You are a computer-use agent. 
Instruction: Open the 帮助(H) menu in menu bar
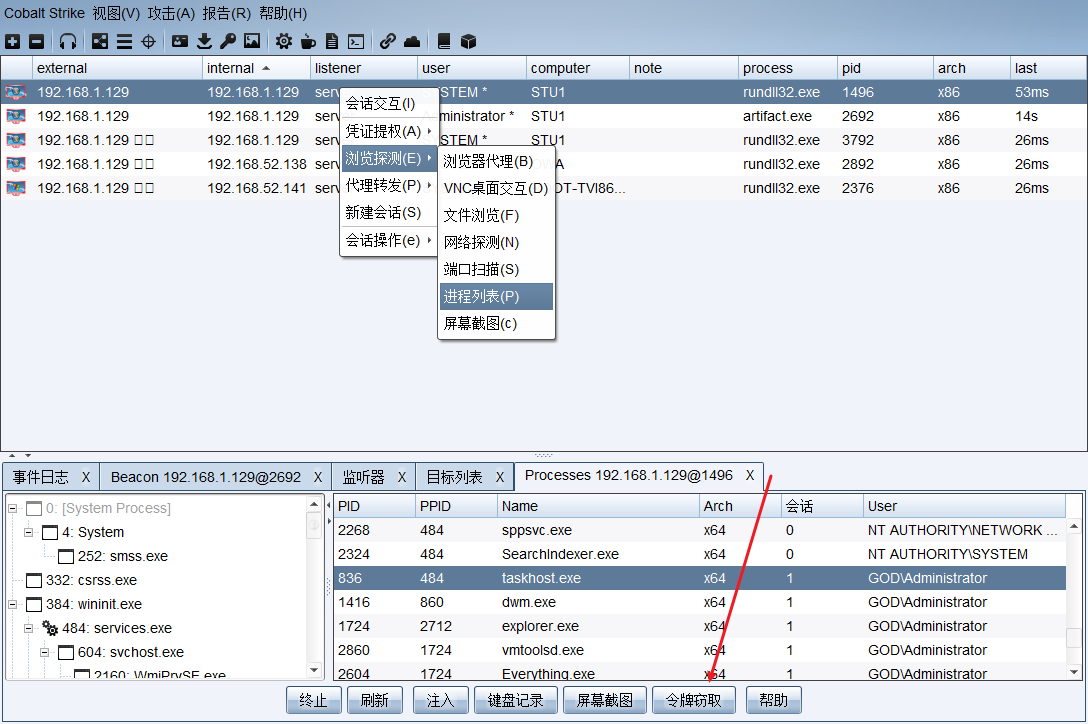tap(283, 13)
